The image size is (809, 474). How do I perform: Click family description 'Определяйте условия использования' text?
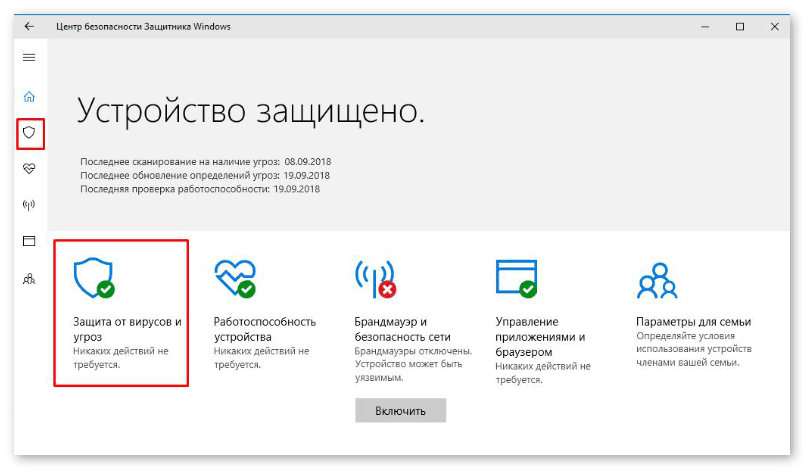[693, 349]
